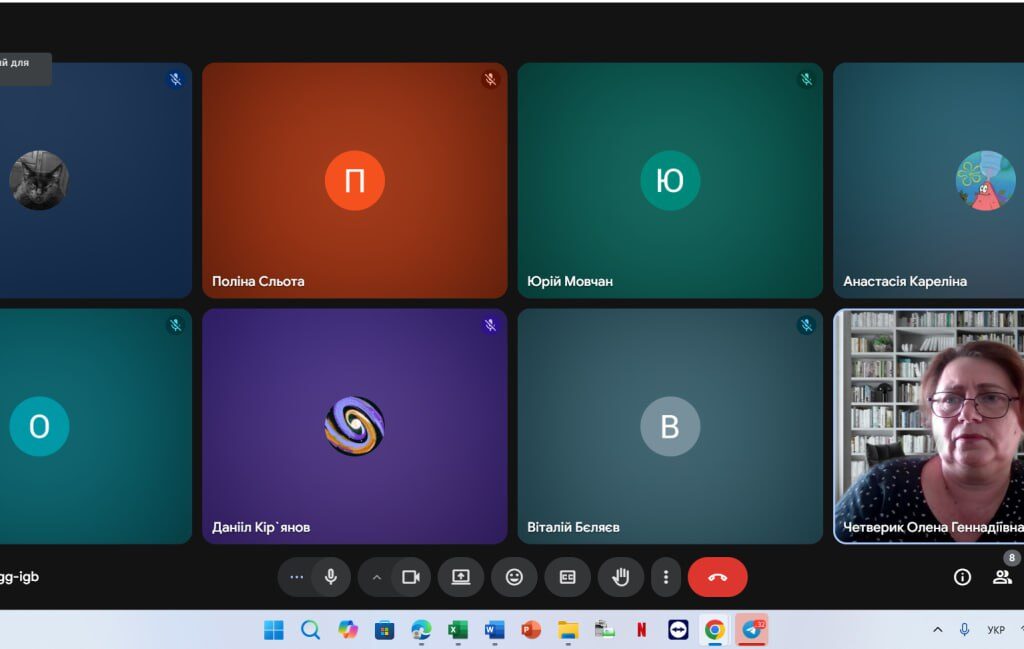Open the three vertical dots more options menu
The image size is (1024, 649).
pyautogui.click(x=666, y=577)
